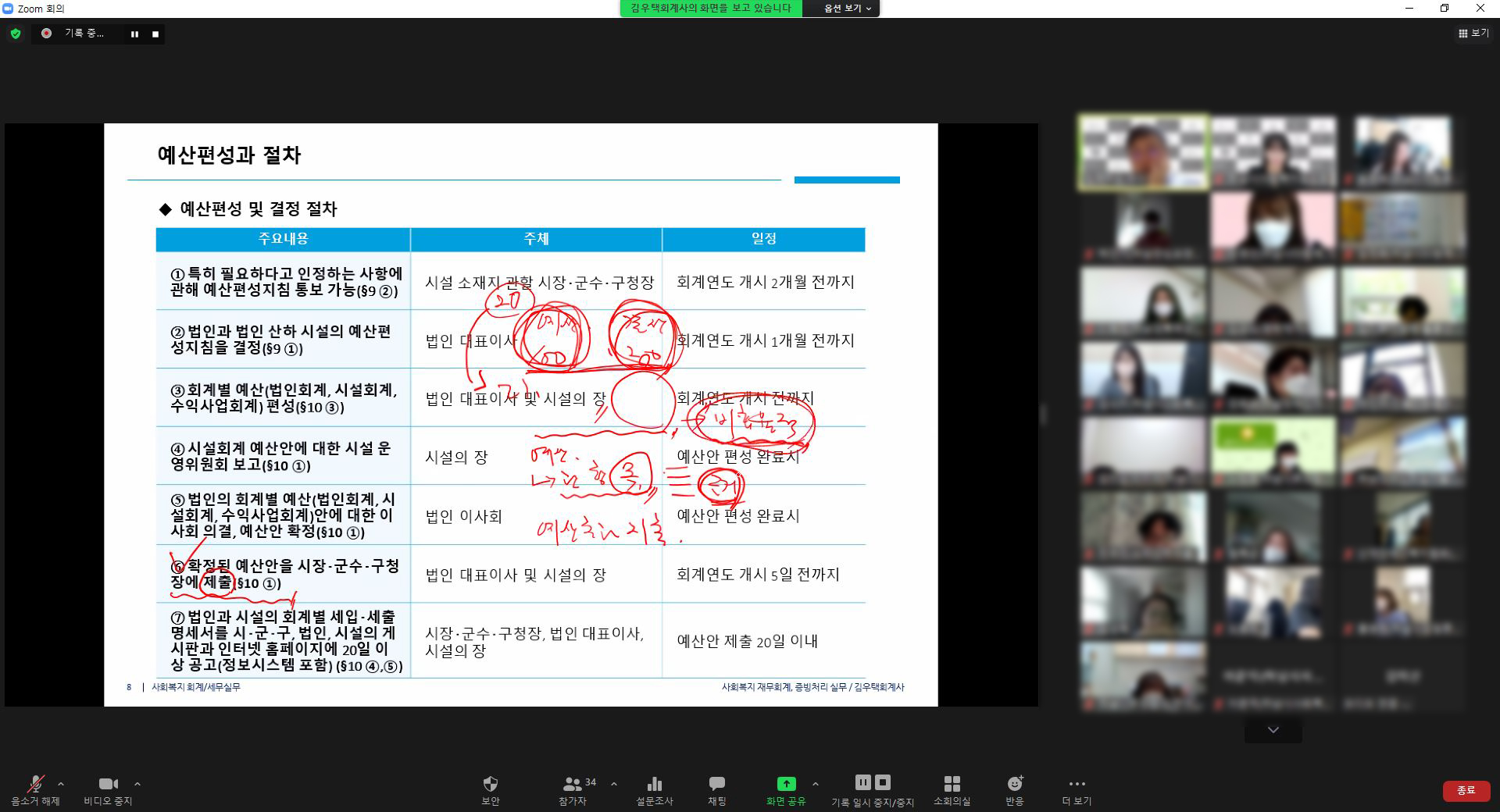Open the 옵션 보기 dropdown at top
This screenshot has height=812, width=1500.
tap(848, 9)
